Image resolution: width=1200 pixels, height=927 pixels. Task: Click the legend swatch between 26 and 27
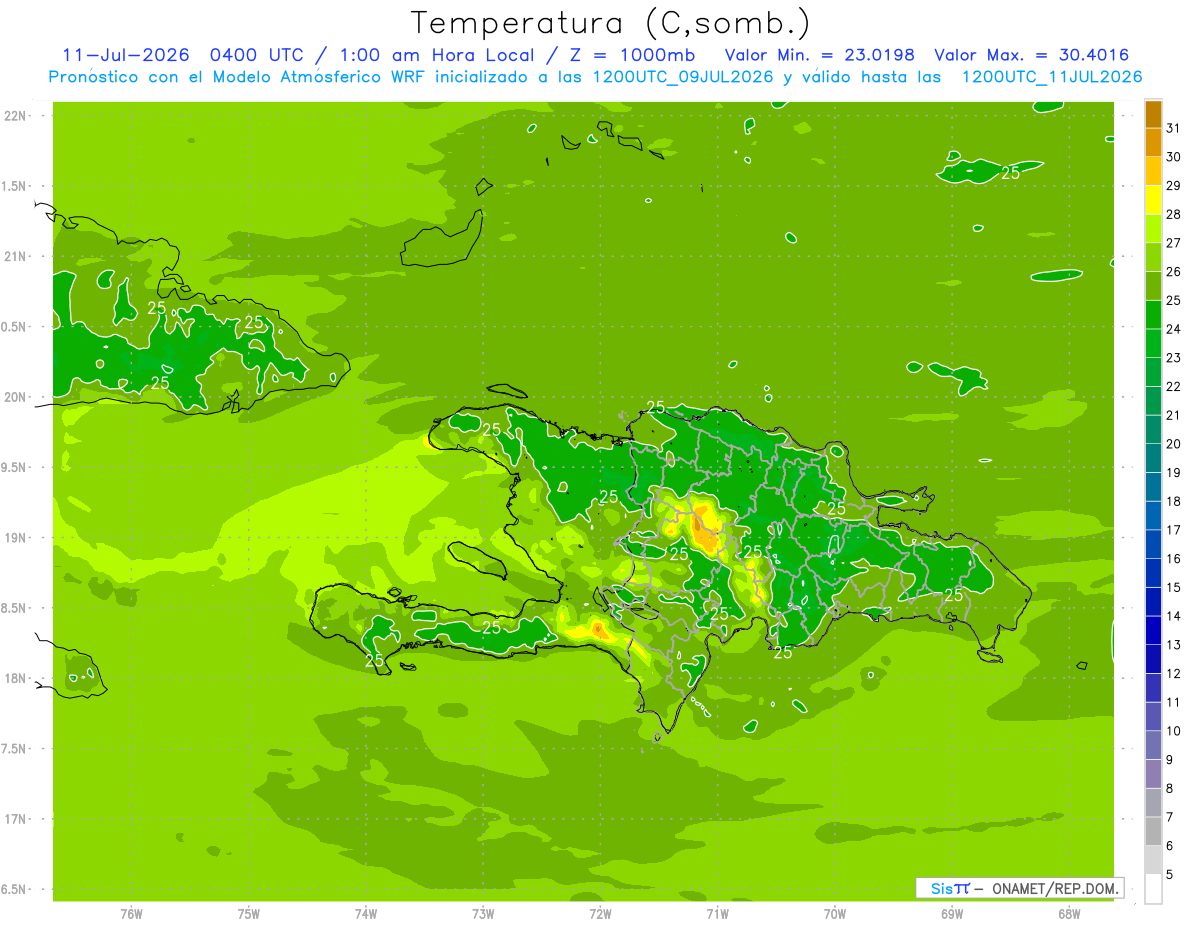1153,257
